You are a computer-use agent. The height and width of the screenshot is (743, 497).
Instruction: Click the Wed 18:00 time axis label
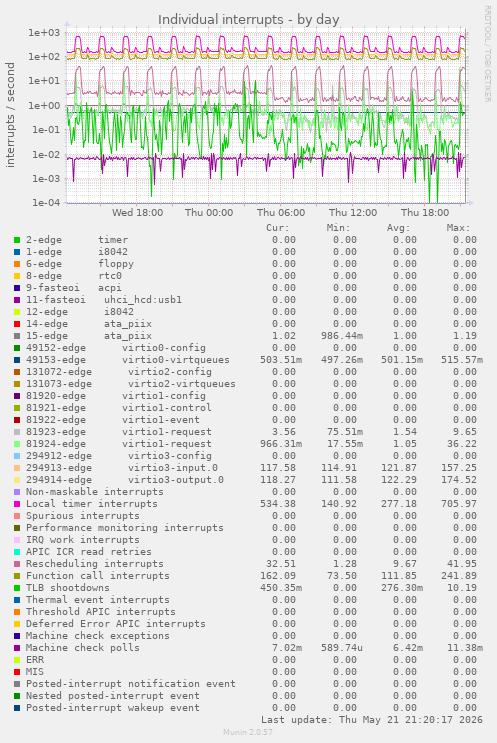137,213
